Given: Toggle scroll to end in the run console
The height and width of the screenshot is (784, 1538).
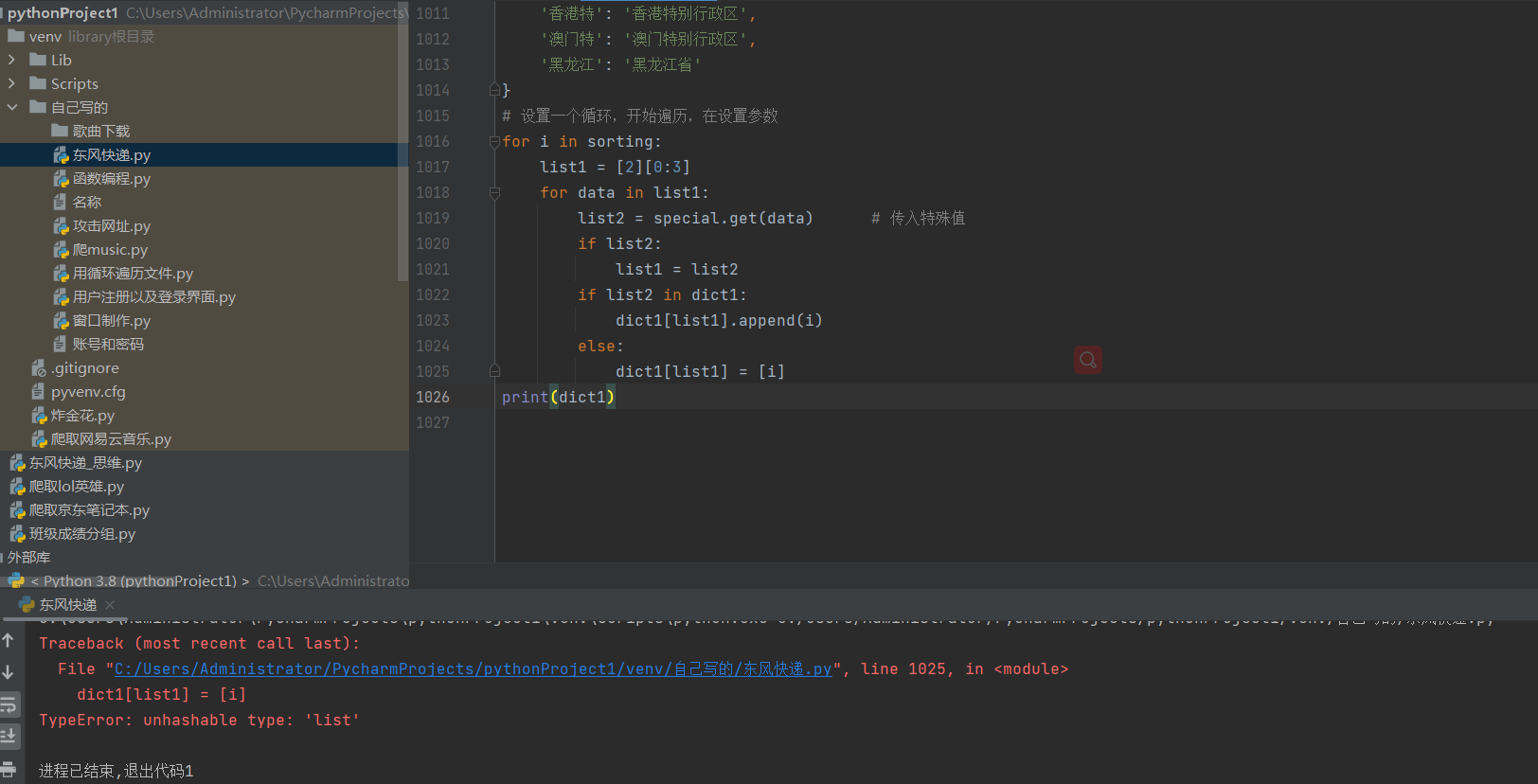Looking at the screenshot, I should pyautogui.click(x=9, y=736).
